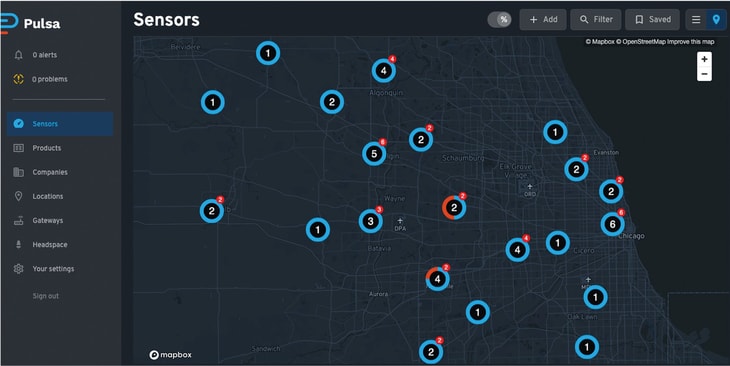The height and width of the screenshot is (366, 730).
Task: Click Improve this map link
Action: (x=690, y=42)
